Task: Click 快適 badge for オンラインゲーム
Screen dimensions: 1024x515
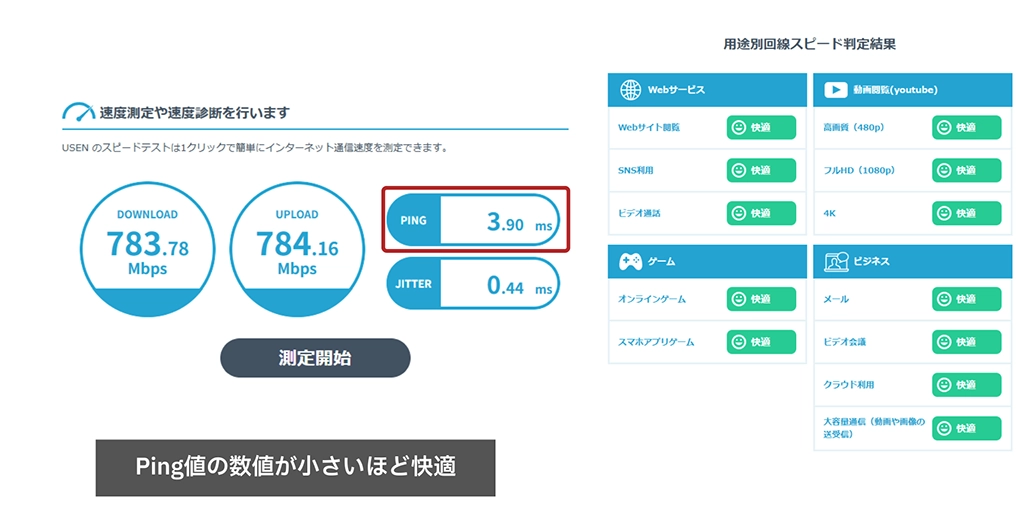Action: [761, 299]
